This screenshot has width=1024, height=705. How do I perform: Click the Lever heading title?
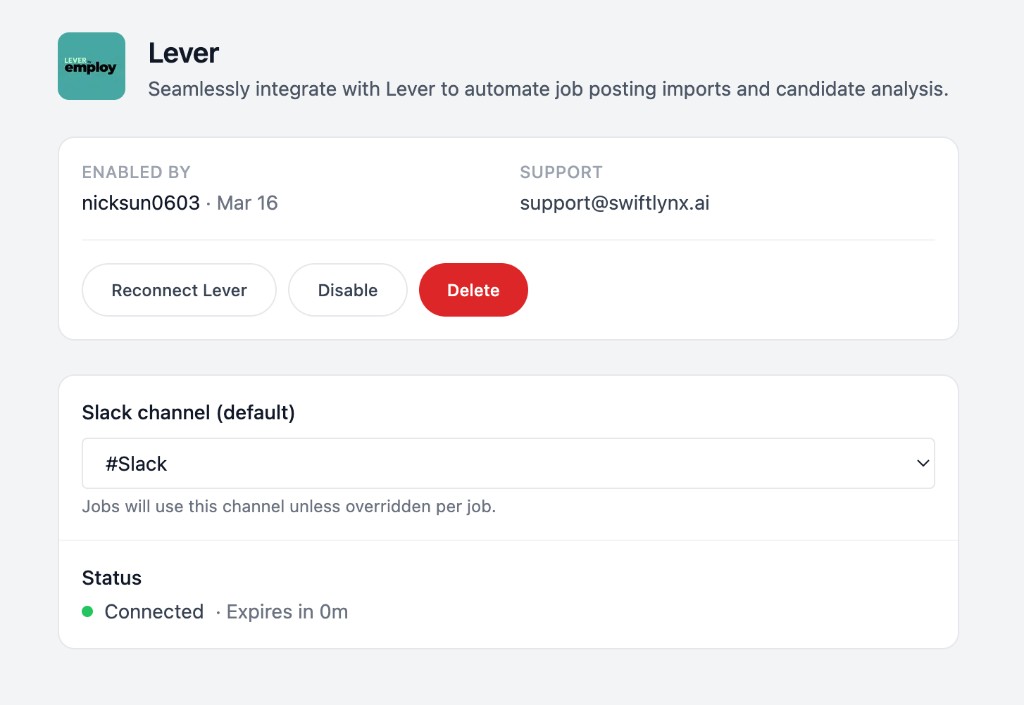(183, 53)
